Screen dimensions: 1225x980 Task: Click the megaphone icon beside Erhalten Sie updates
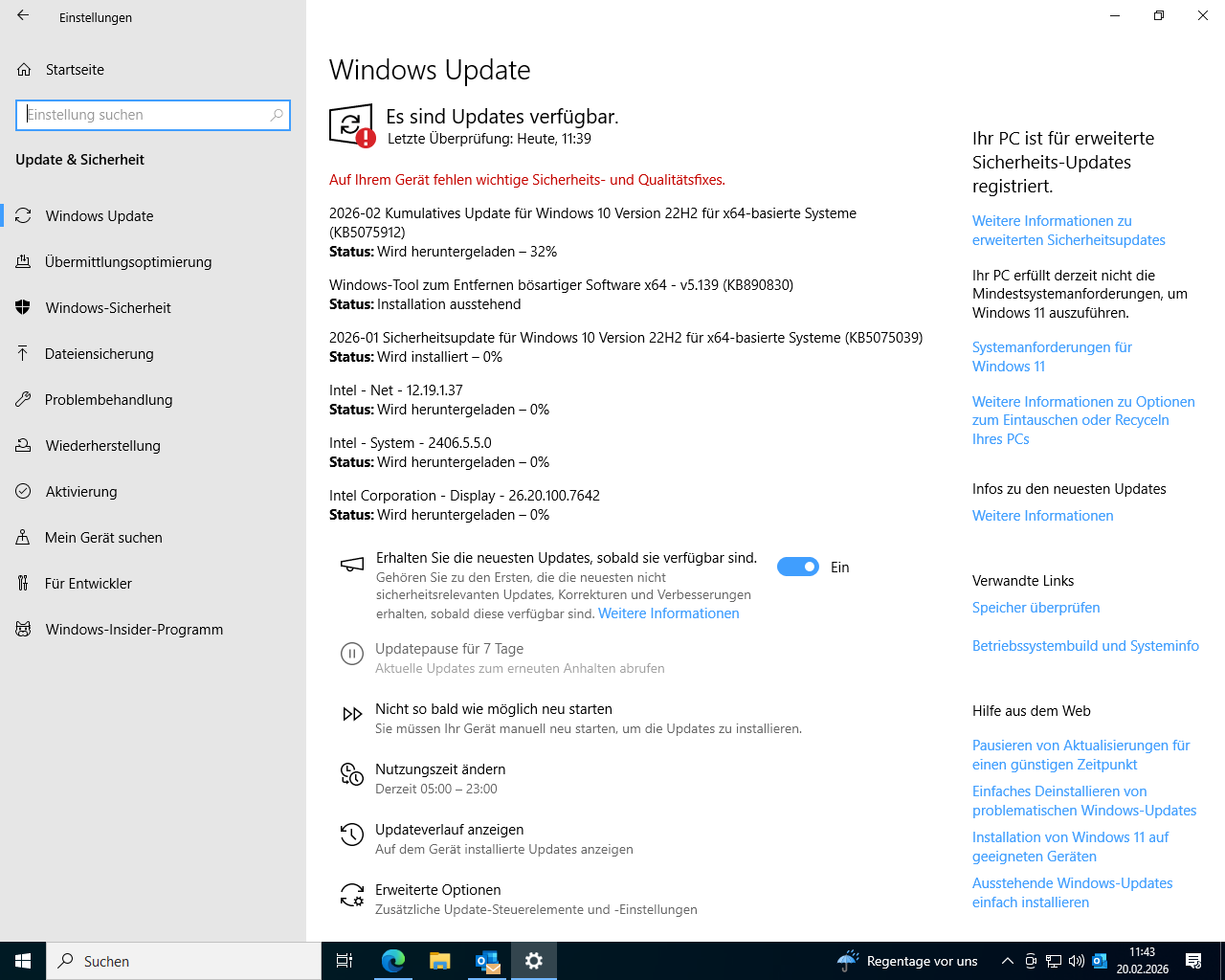352,565
